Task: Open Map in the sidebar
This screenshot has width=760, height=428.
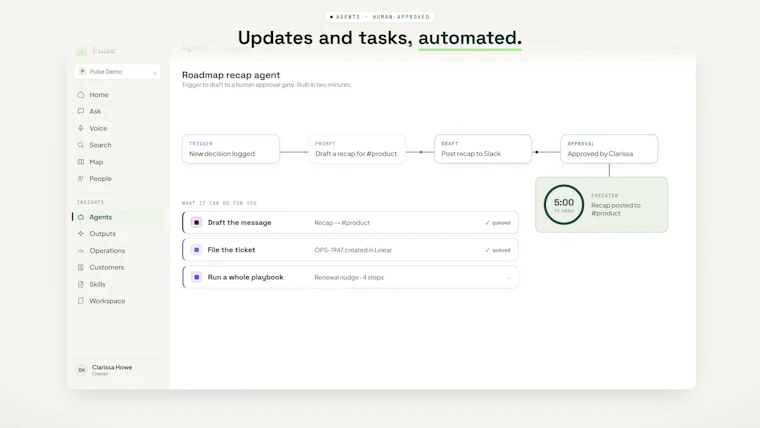Action: coord(117,162)
